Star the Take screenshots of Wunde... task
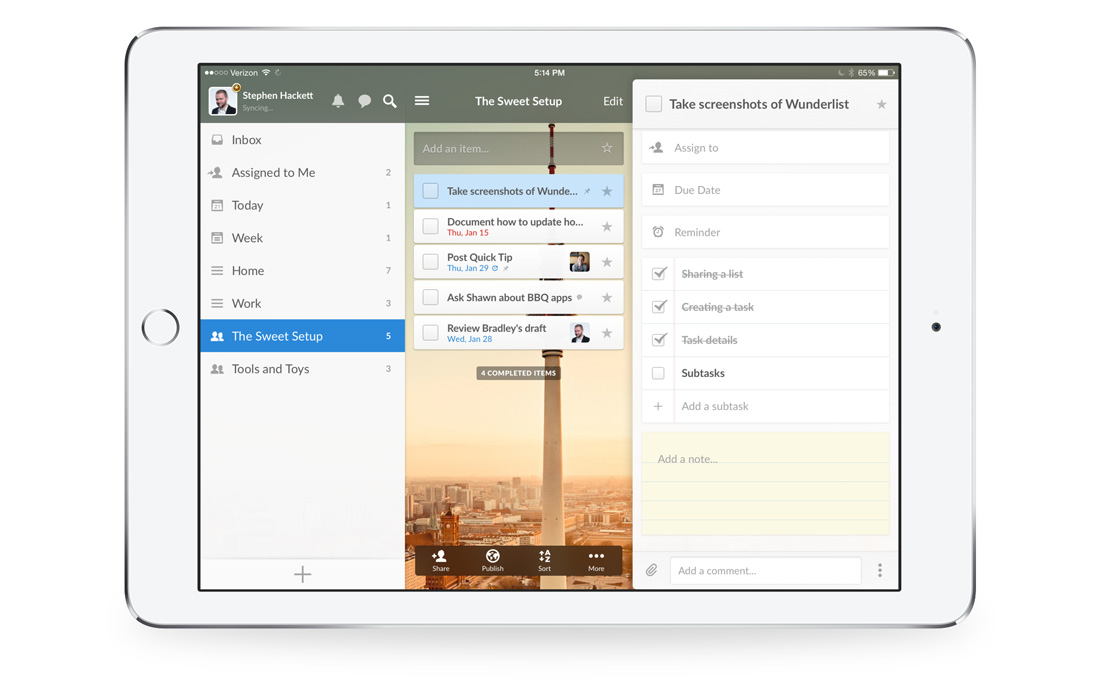Screen dimensions: 1100x693 coord(607,191)
